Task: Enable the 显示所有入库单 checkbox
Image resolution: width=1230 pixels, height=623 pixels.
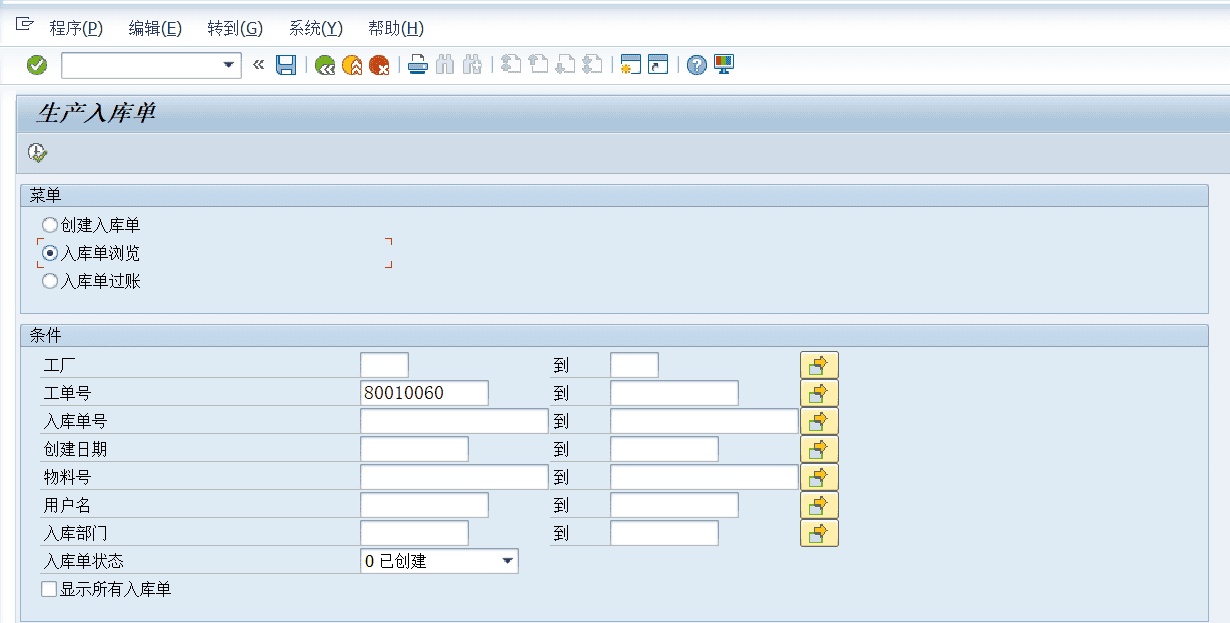Action: pyautogui.click(x=48, y=588)
